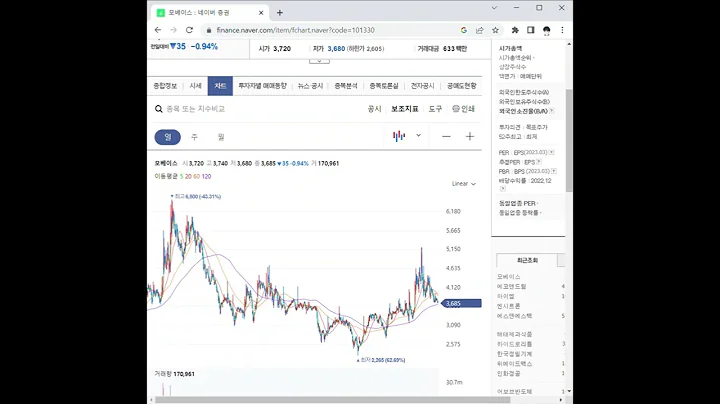Click help icon beside 추정PER EPS

point(539,162)
